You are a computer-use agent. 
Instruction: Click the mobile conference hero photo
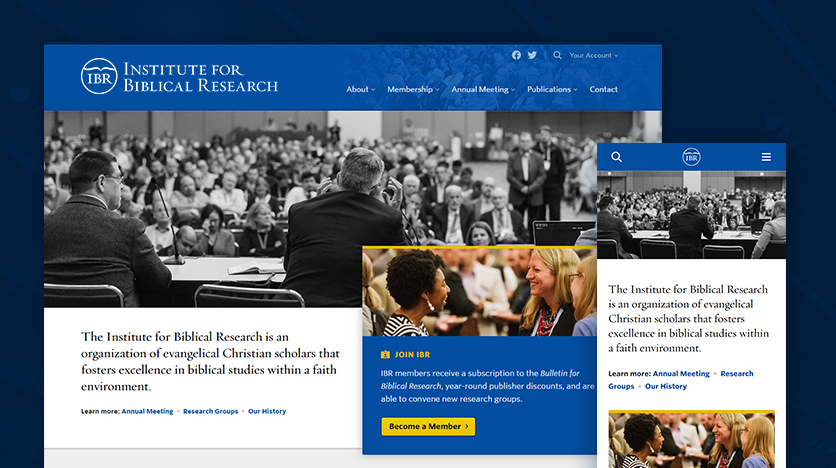(691, 214)
